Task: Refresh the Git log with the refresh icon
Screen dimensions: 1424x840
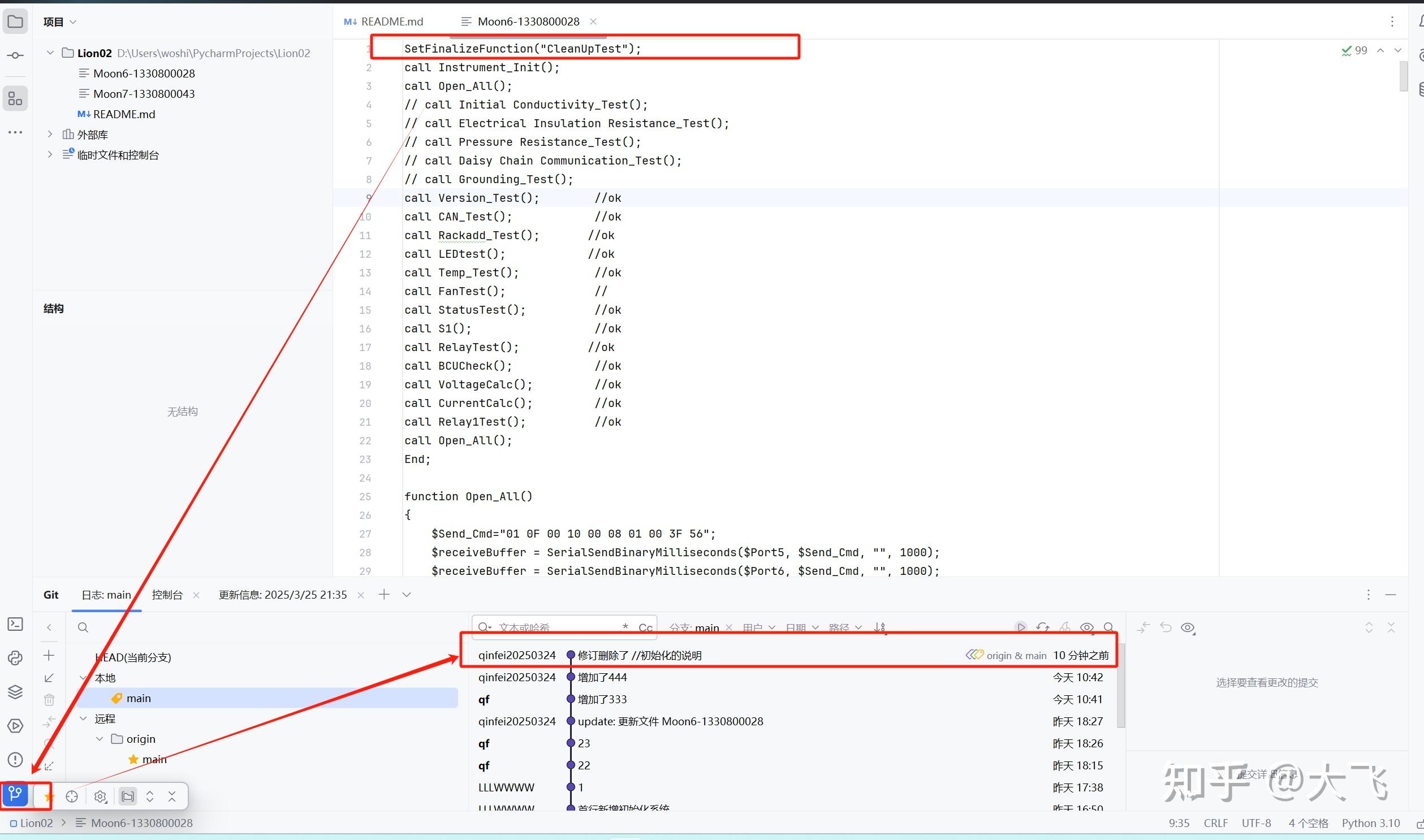Action: (1042, 627)
